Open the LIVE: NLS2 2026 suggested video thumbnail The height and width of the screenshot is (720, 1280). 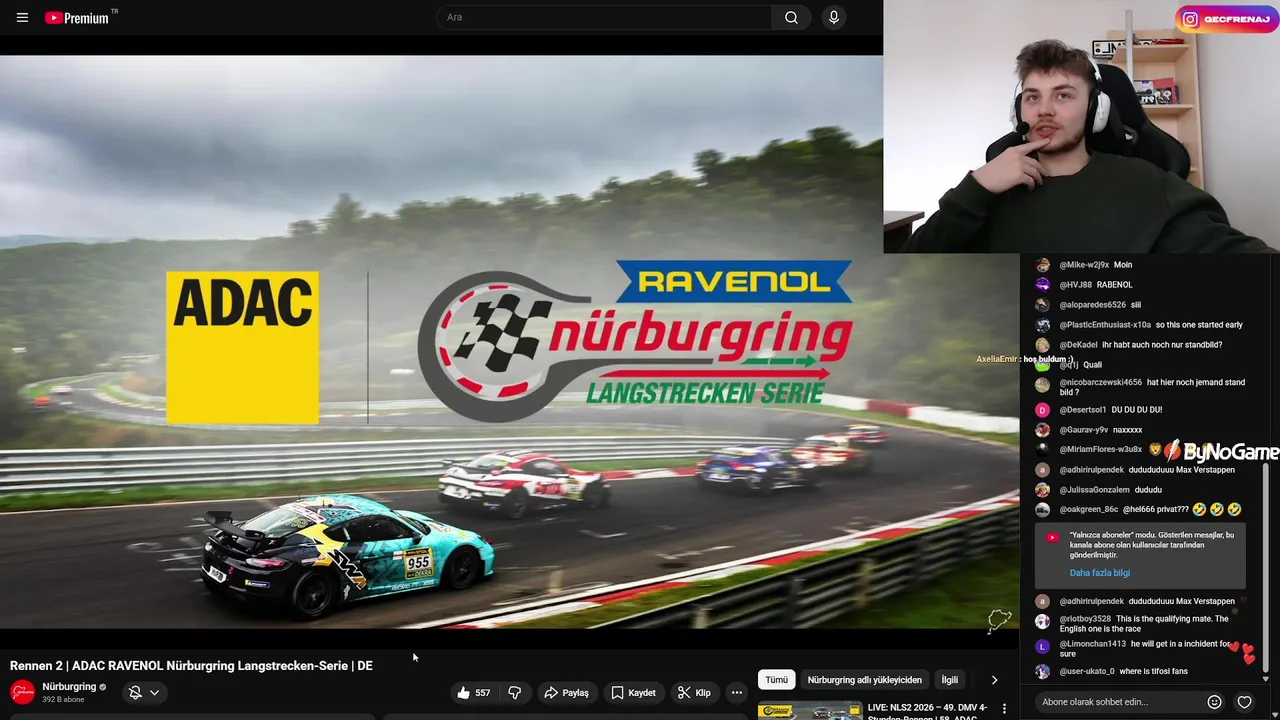(810, 711)
